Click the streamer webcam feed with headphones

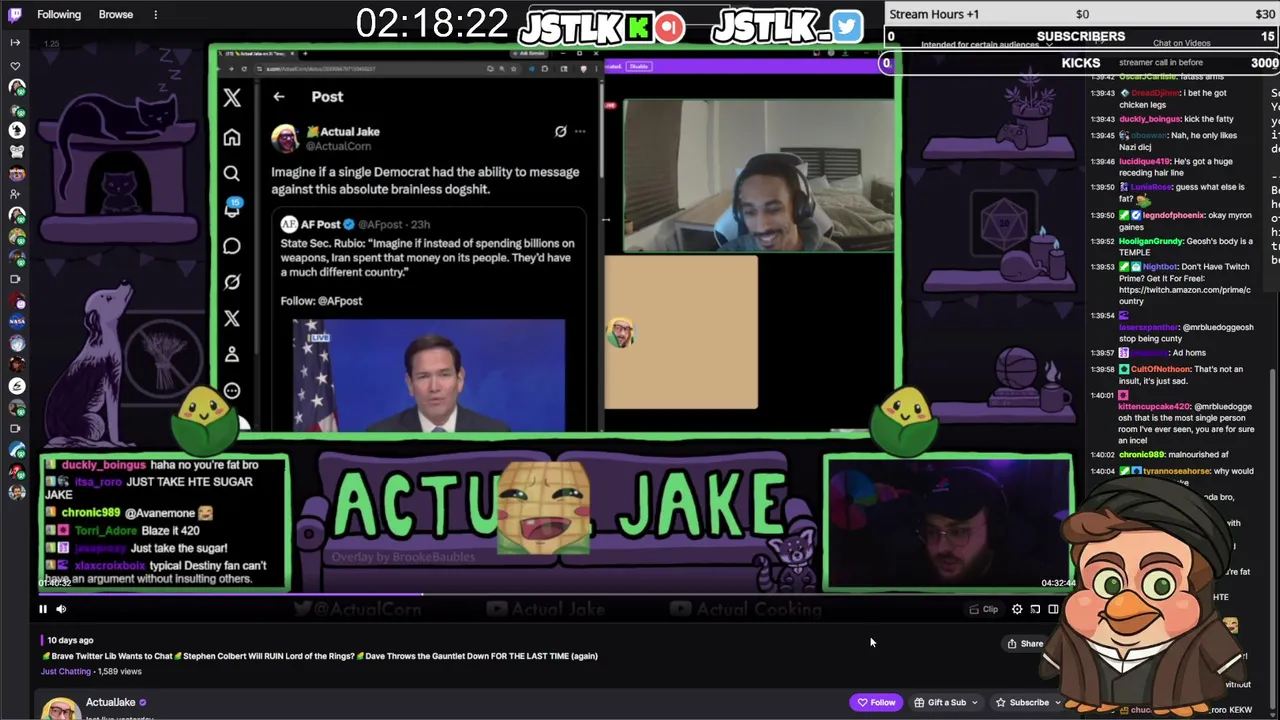click(759, 175)
